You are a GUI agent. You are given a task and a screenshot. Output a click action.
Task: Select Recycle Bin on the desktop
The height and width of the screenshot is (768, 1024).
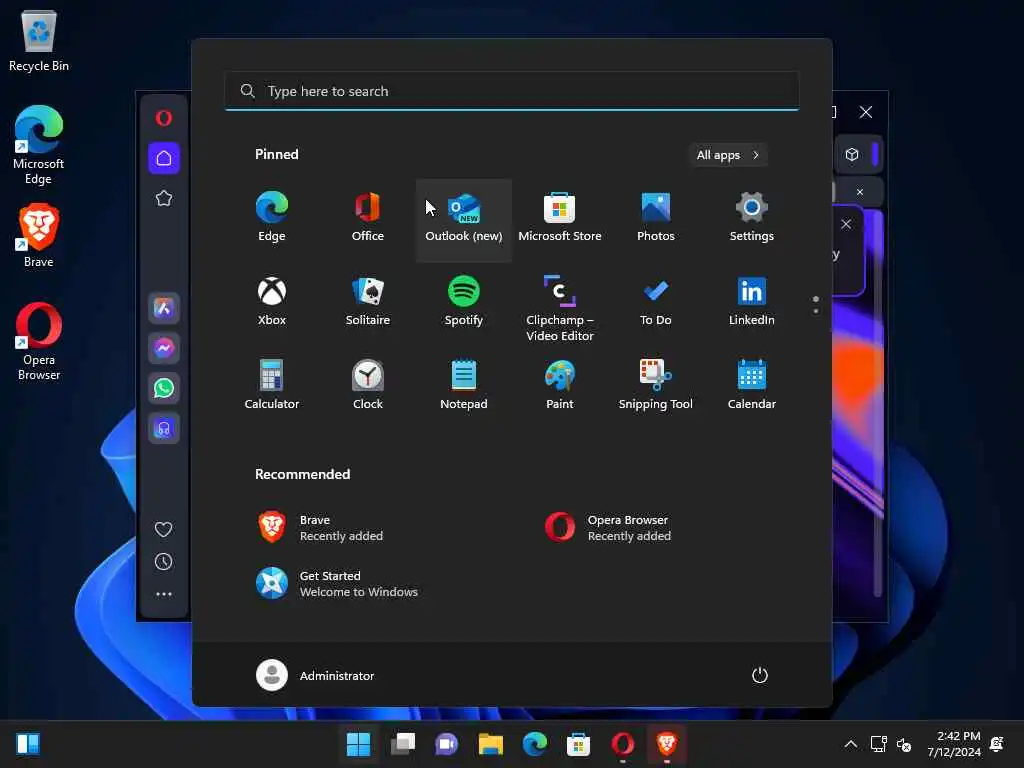[x=39, y=40]
